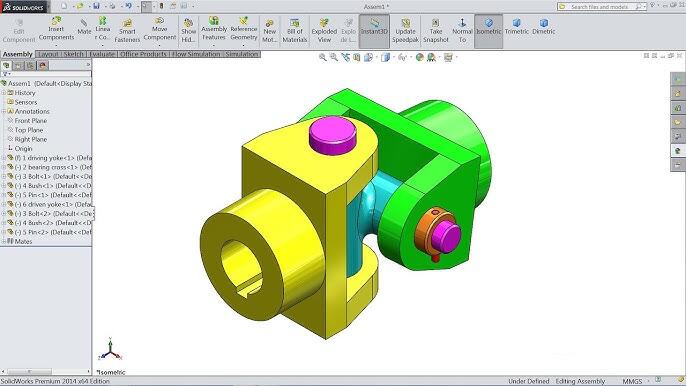686x386 pixels.
Task: Expand the History tree node
Action: [x=4, y=93]
